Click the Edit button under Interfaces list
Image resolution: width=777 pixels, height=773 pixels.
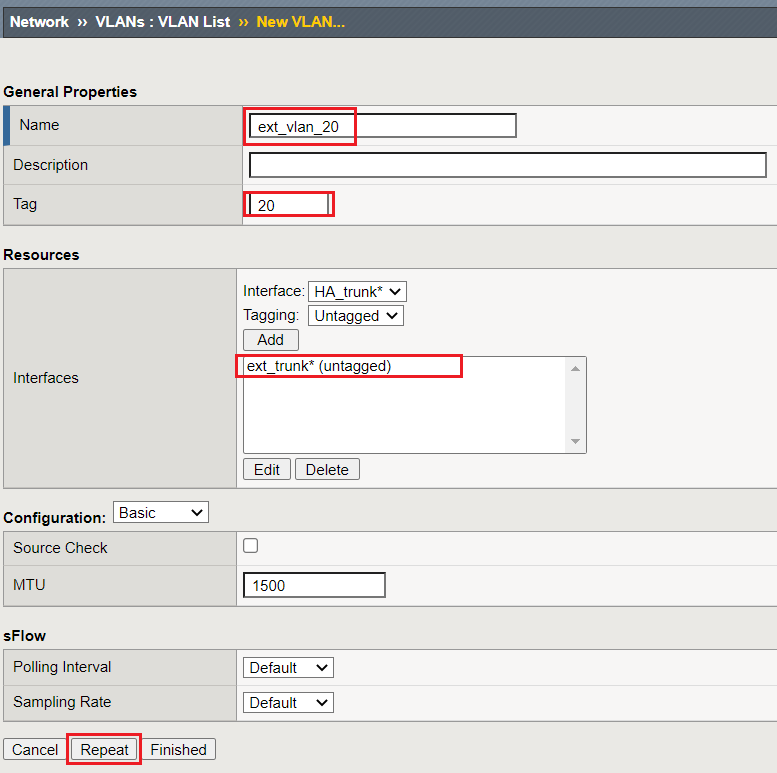point(267,469)
